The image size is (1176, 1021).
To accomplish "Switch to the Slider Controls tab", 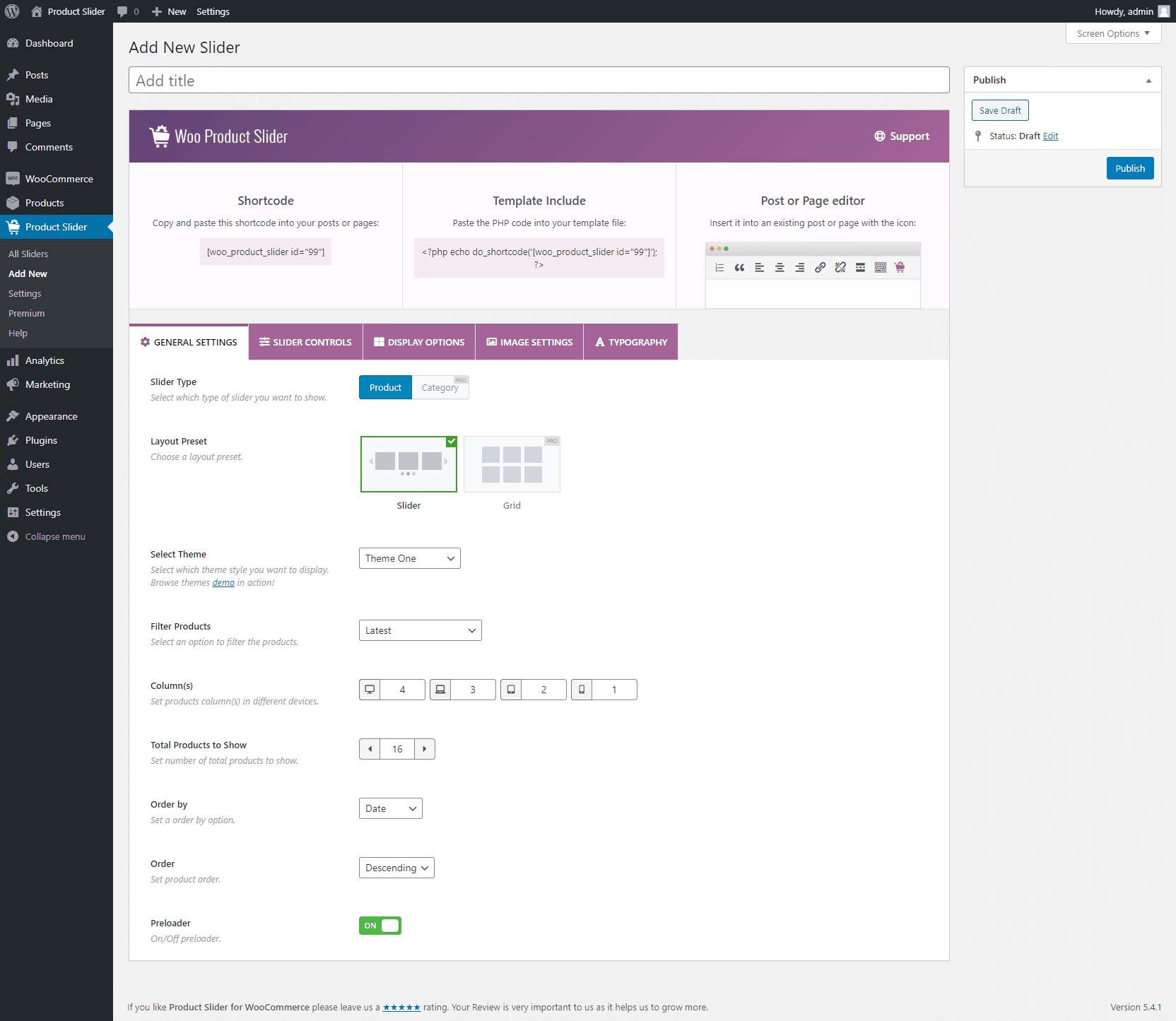I will [x=305, y=342].
